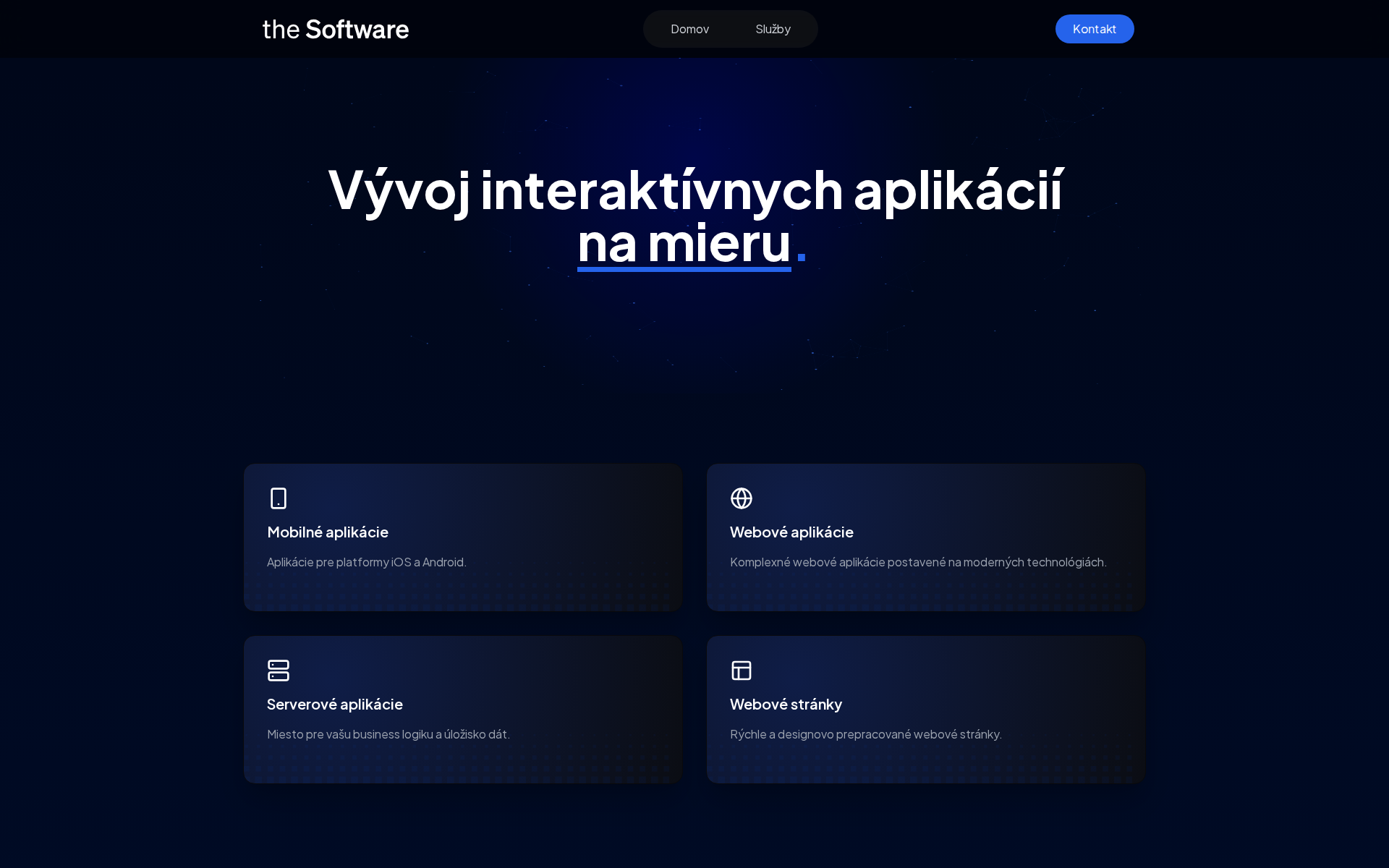This screenshot has width=1389, height=868.
Task: Open the Domov menu item
Action: 689,29
